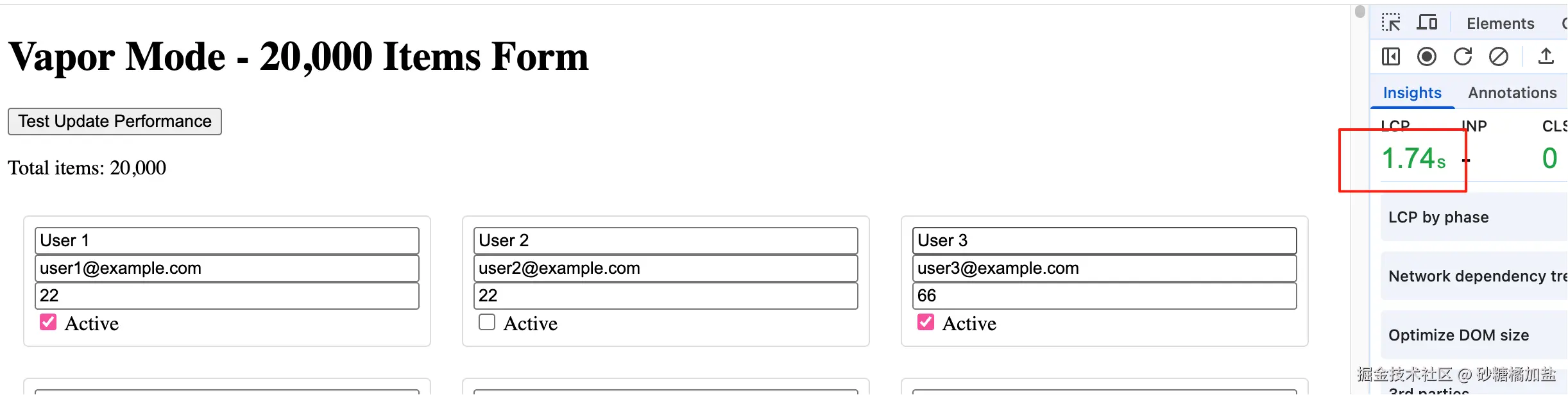The height and width of the screenshot is (395, 1568).
Task: Uncheck the Active checkbox for User 3
Action: (926, 322)
